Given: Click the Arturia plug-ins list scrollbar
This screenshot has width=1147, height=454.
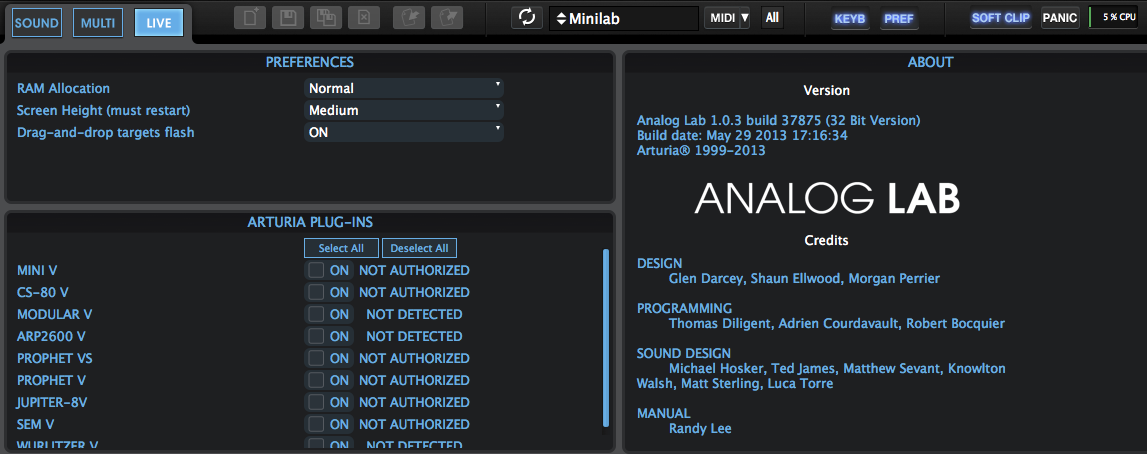Looking at the screenshot, I should [606, 338].
